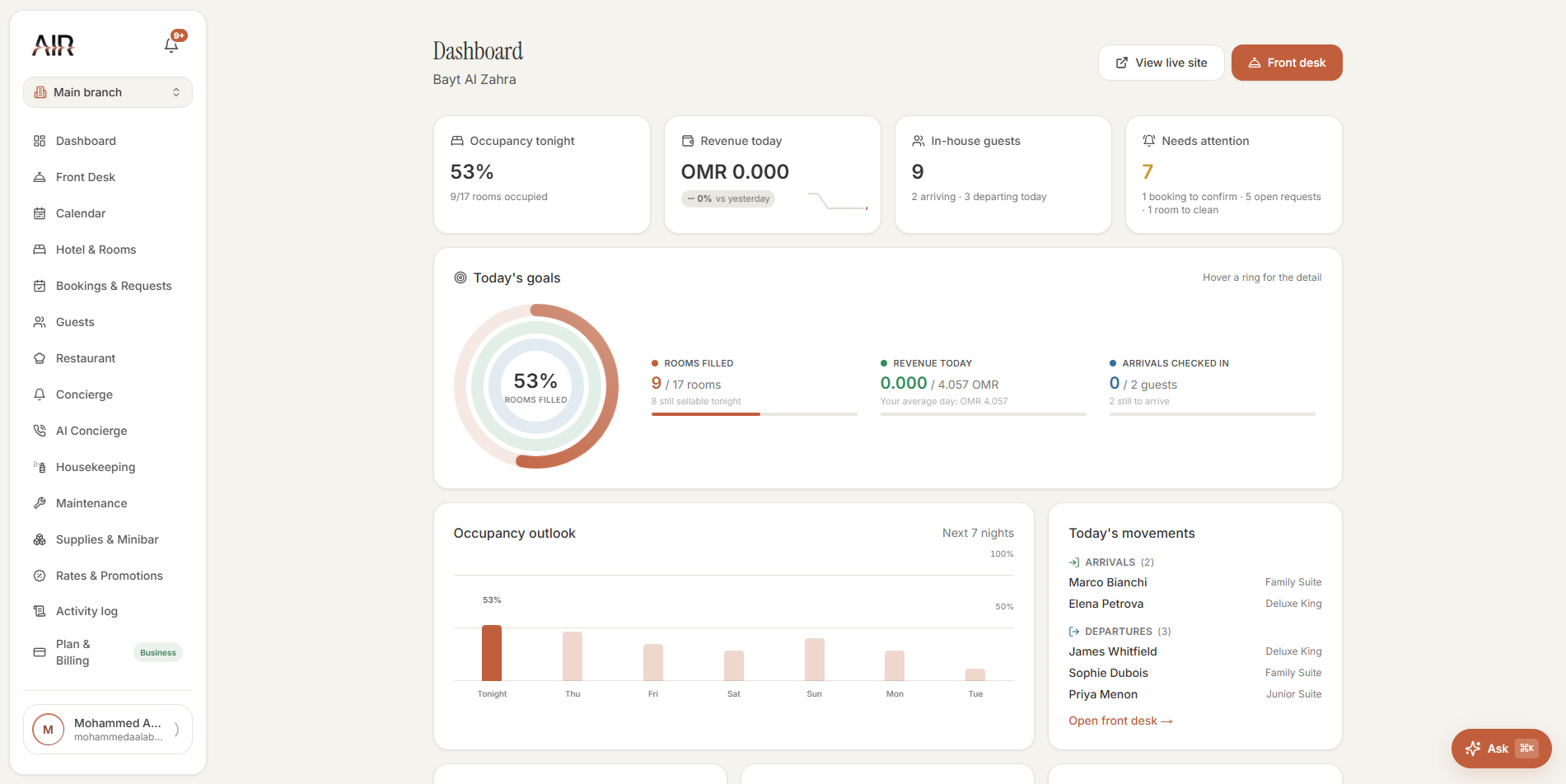Click the Rooms Filled progress bar

[x=754, y=414]
